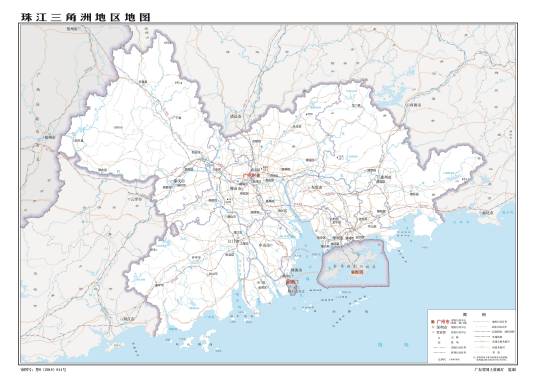
Task: Click the red Hong Kong label inside the SAR boundary
Action: pyautogui.click(x=357, y=272)
